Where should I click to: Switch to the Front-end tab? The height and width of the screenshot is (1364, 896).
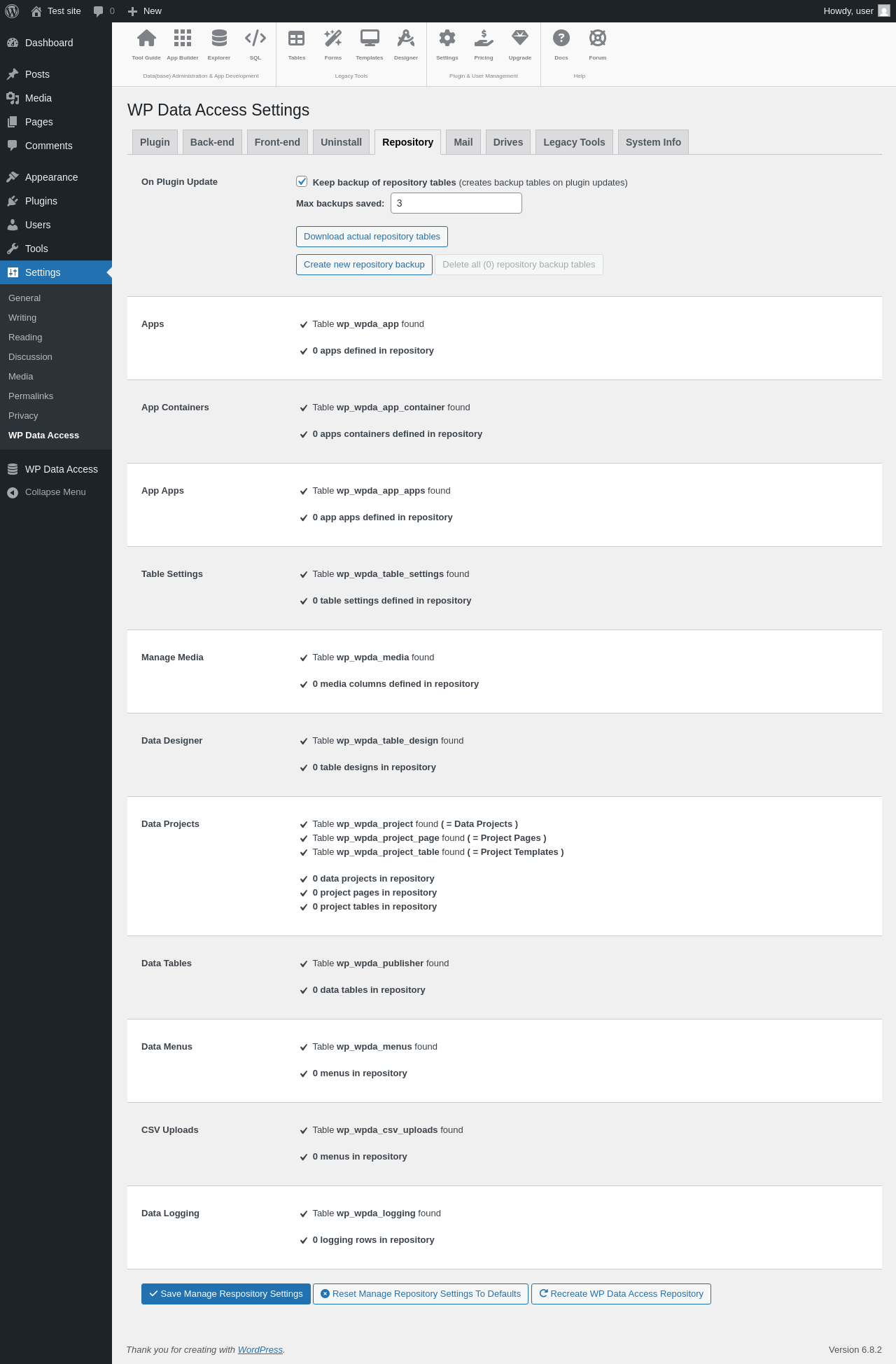[x=277, y=142]
